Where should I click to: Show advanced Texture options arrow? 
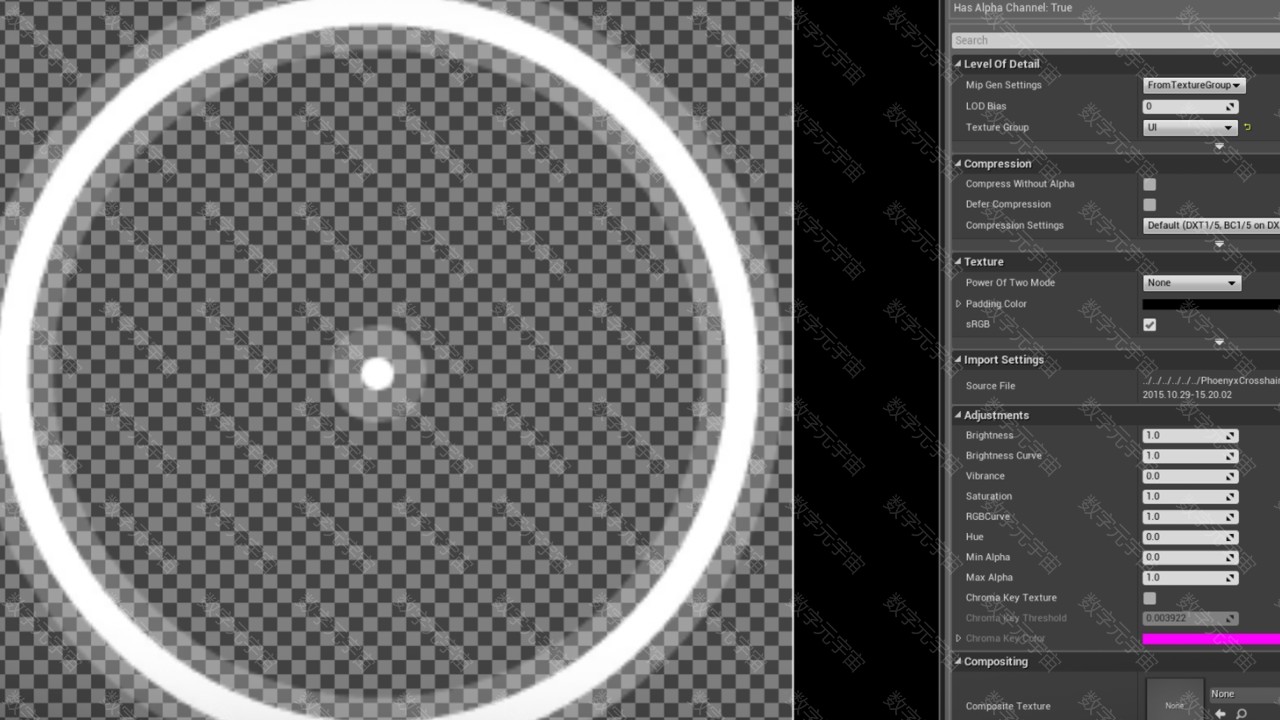1219,343
